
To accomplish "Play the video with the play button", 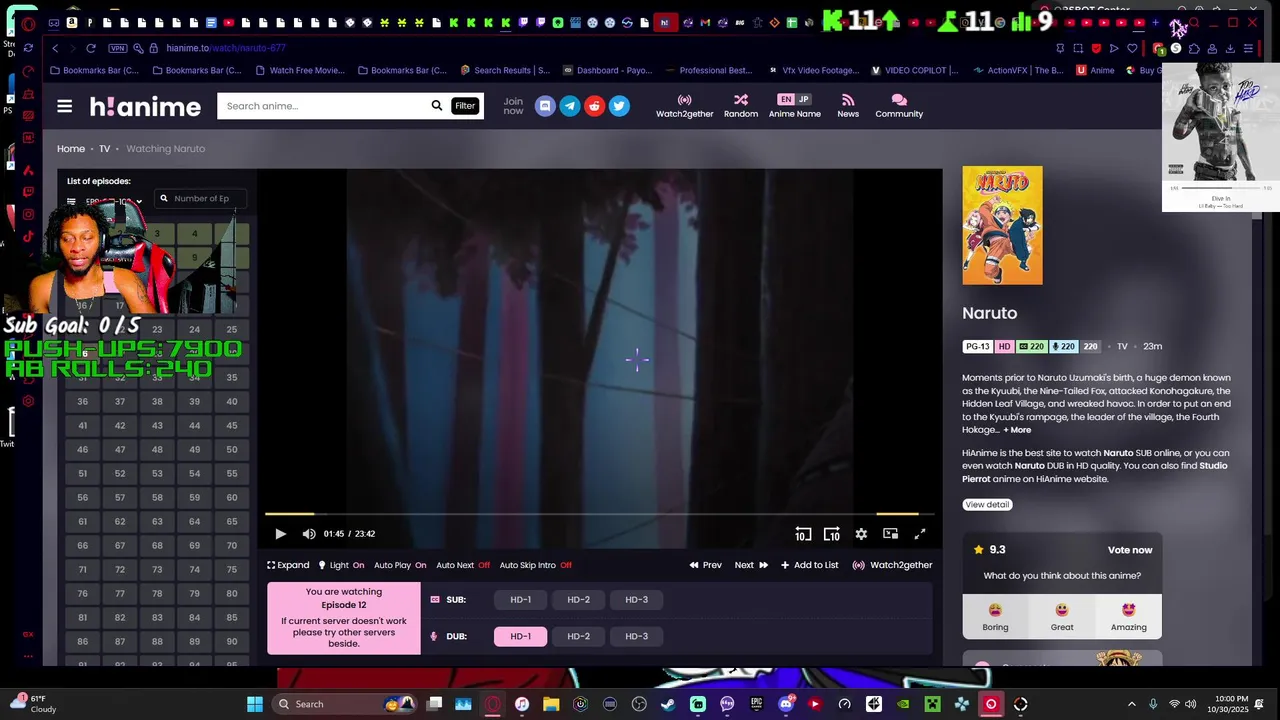I will pyautogui.click(x=280, y=534).
